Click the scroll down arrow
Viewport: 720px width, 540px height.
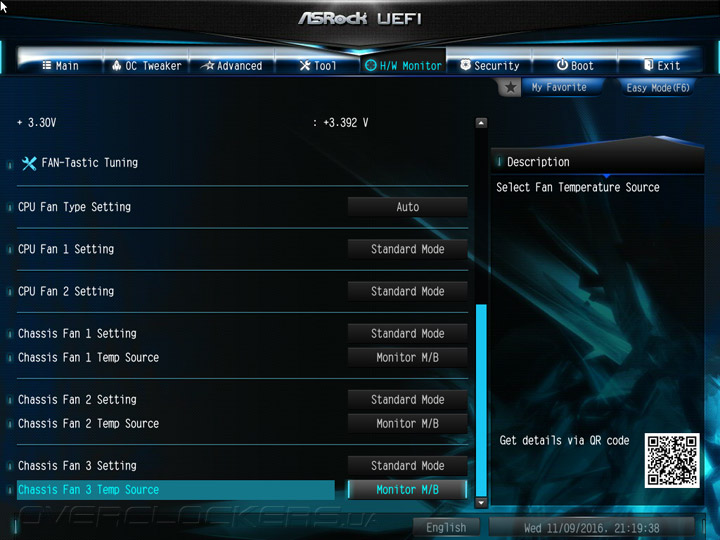(481, 502)
